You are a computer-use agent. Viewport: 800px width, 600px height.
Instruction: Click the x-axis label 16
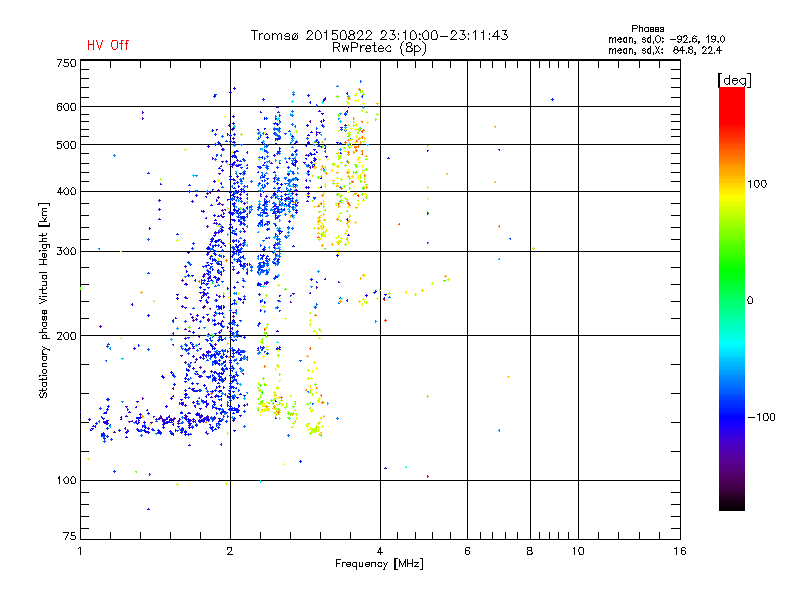point(680,551)
